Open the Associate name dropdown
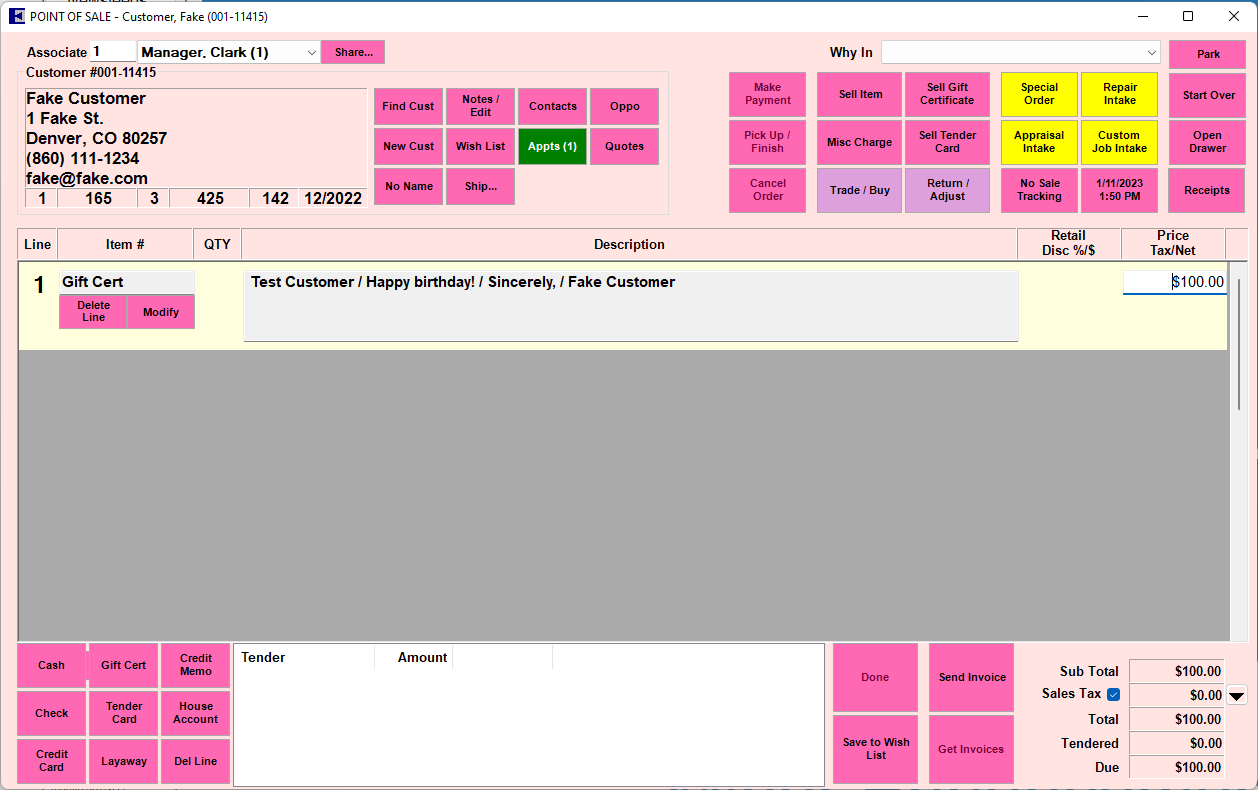Viewport: 1258px width, 790px height. click(x=311, y=52)
